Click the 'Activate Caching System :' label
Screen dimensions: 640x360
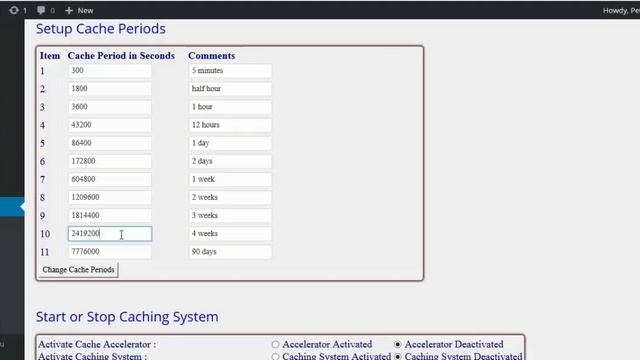[93, 356]
